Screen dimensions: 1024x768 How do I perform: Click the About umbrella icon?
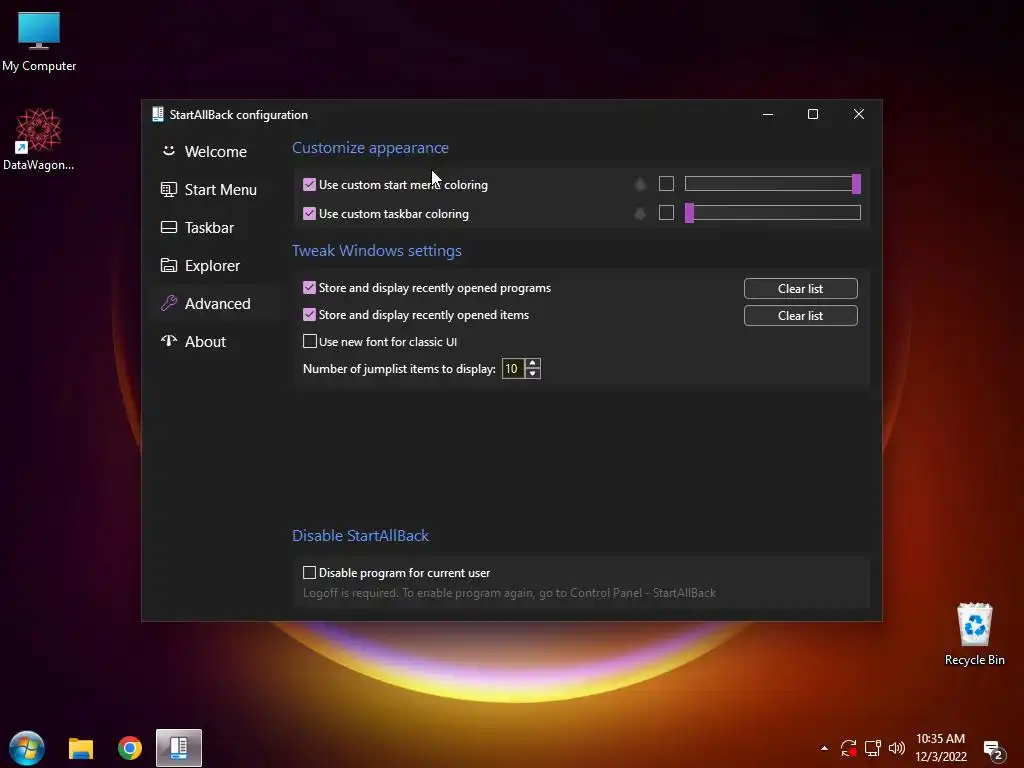tap(168, 341)
